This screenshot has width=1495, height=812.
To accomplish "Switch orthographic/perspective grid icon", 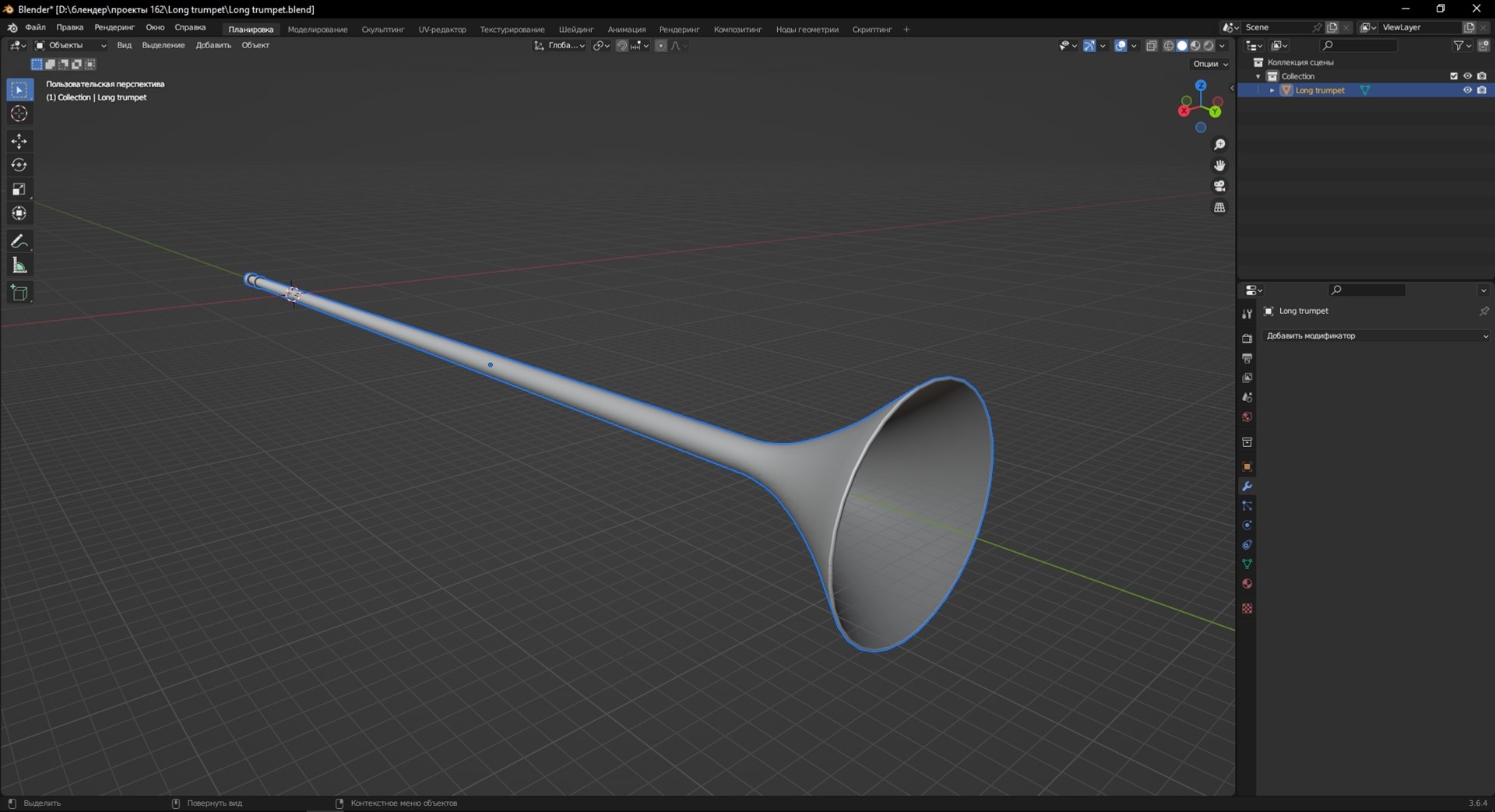I will (x=1219, y=207).
